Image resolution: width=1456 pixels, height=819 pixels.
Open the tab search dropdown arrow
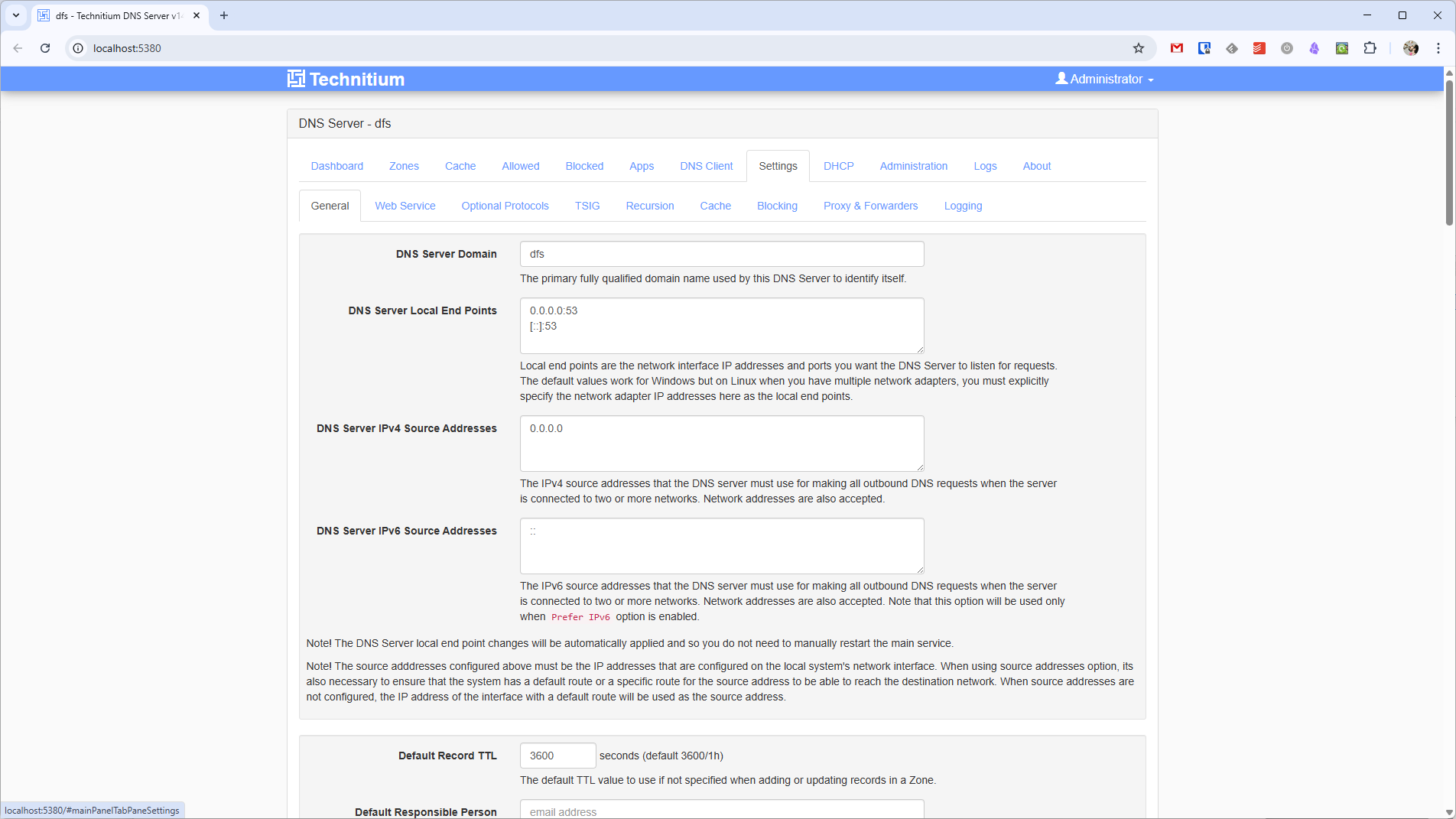(x=15, y=15)
